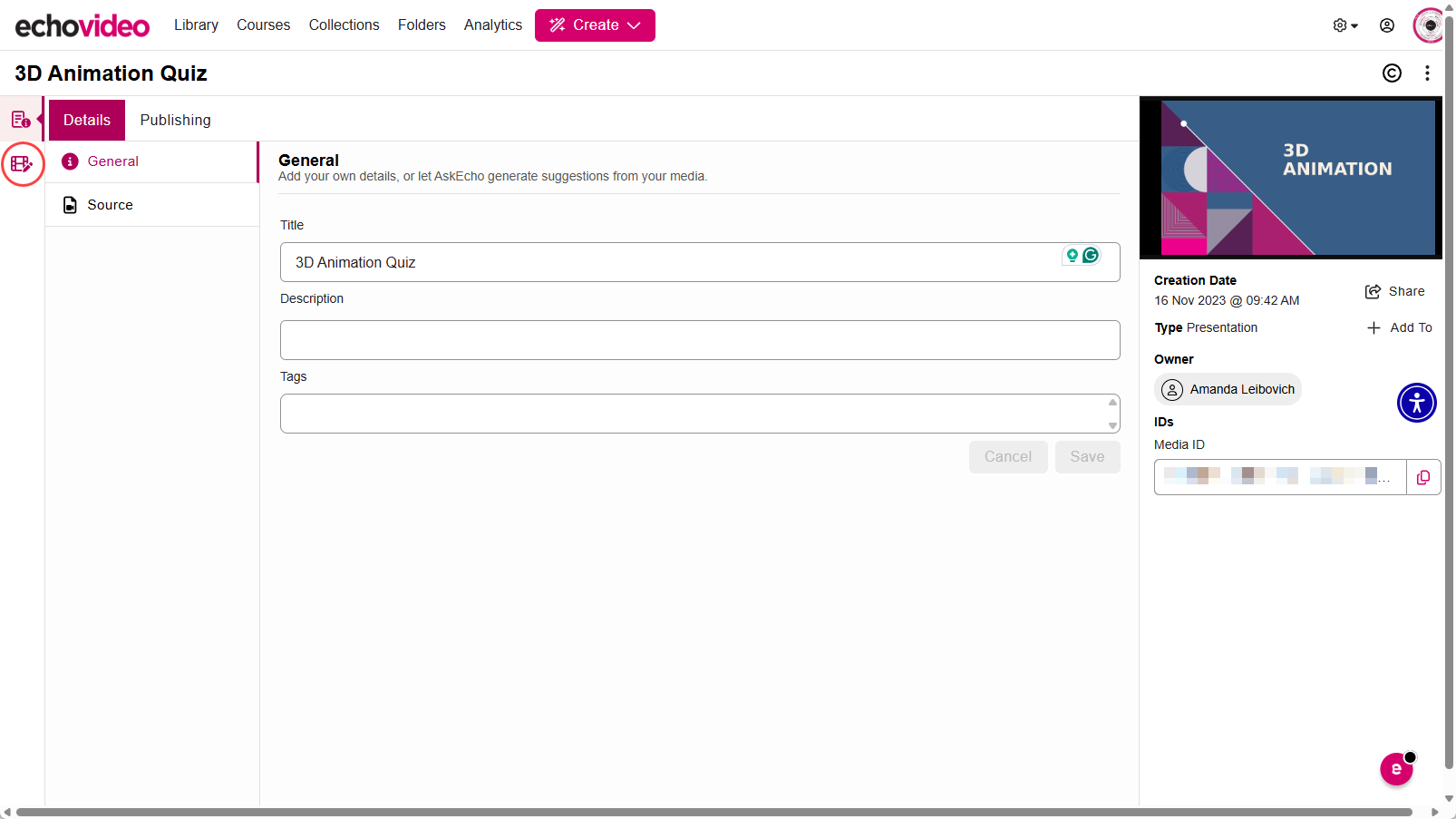The image size is (1456, 819).
Task: Copy the Media ID to clipboard
Action: point(1423,477)
